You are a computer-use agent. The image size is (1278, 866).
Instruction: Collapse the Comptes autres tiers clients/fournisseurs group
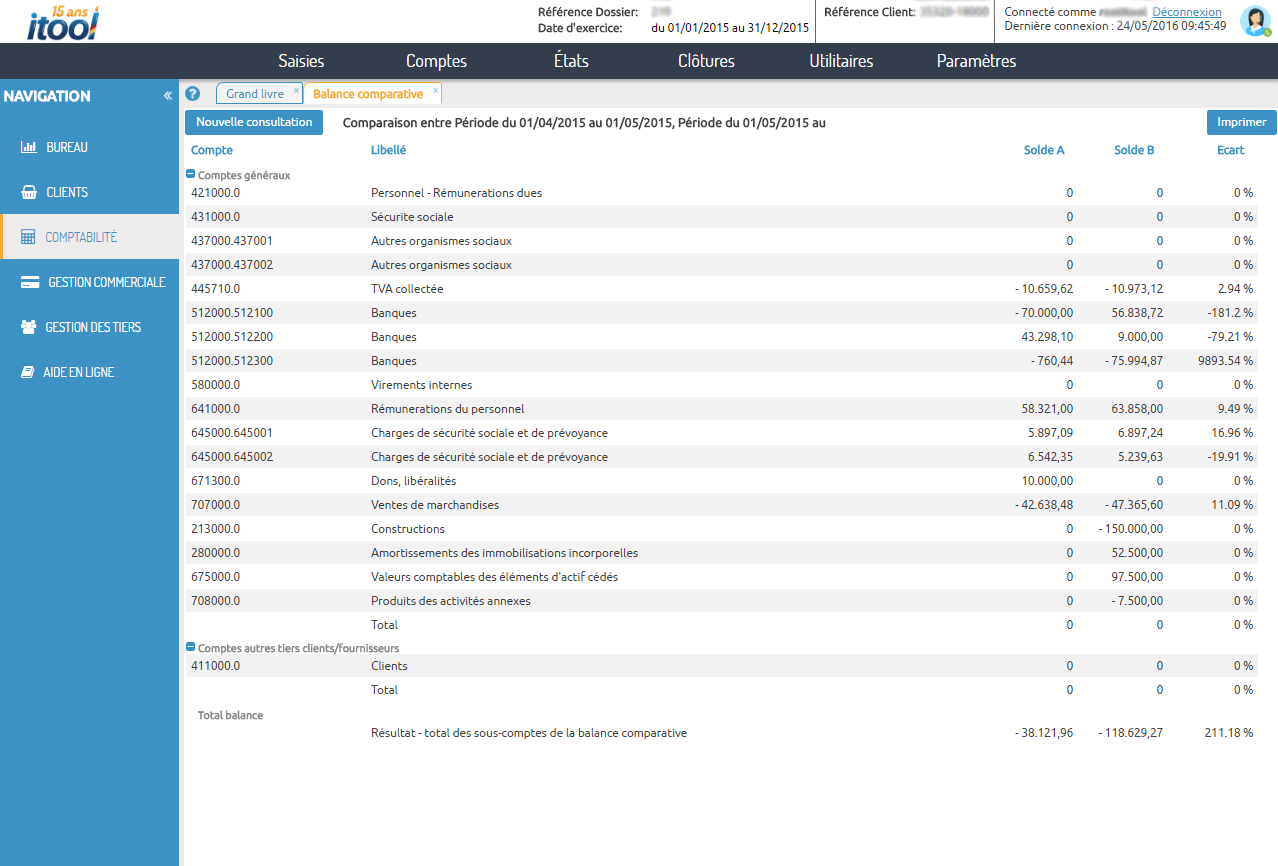tap(189, 647)
